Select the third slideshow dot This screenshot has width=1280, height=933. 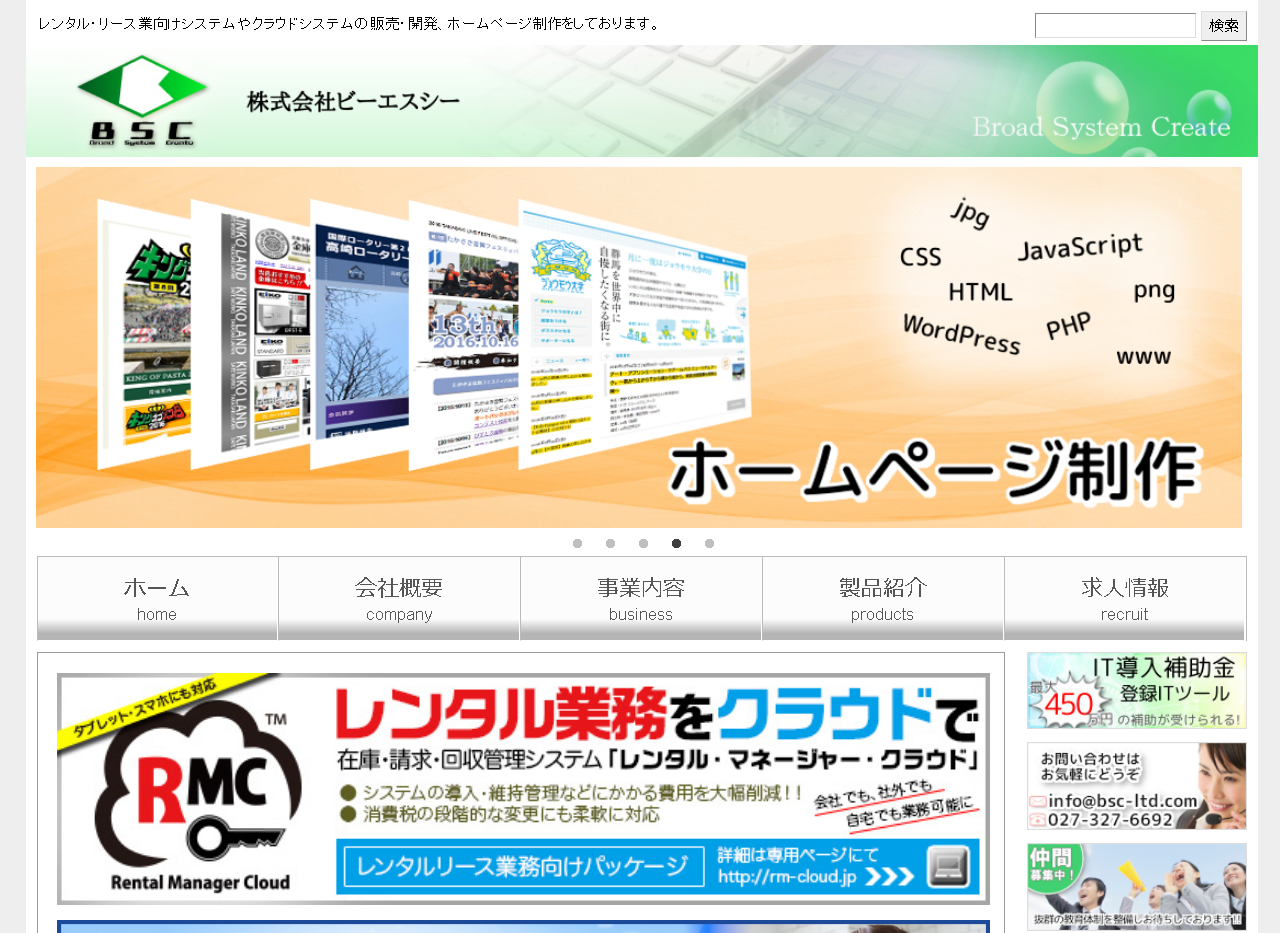click(x=643, y=543)
